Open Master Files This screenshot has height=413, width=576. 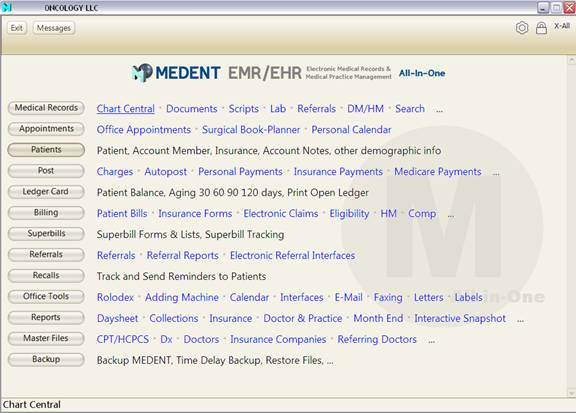coord(46,338)
